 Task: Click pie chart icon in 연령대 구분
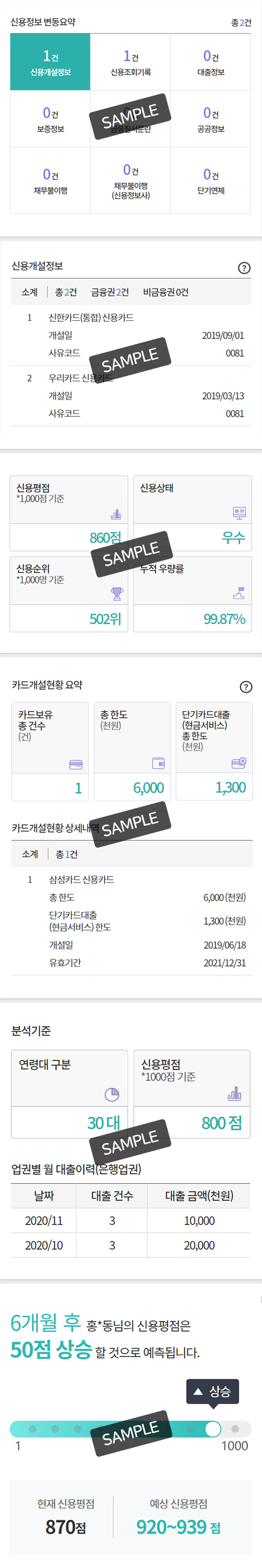[x=111, y=1094]
